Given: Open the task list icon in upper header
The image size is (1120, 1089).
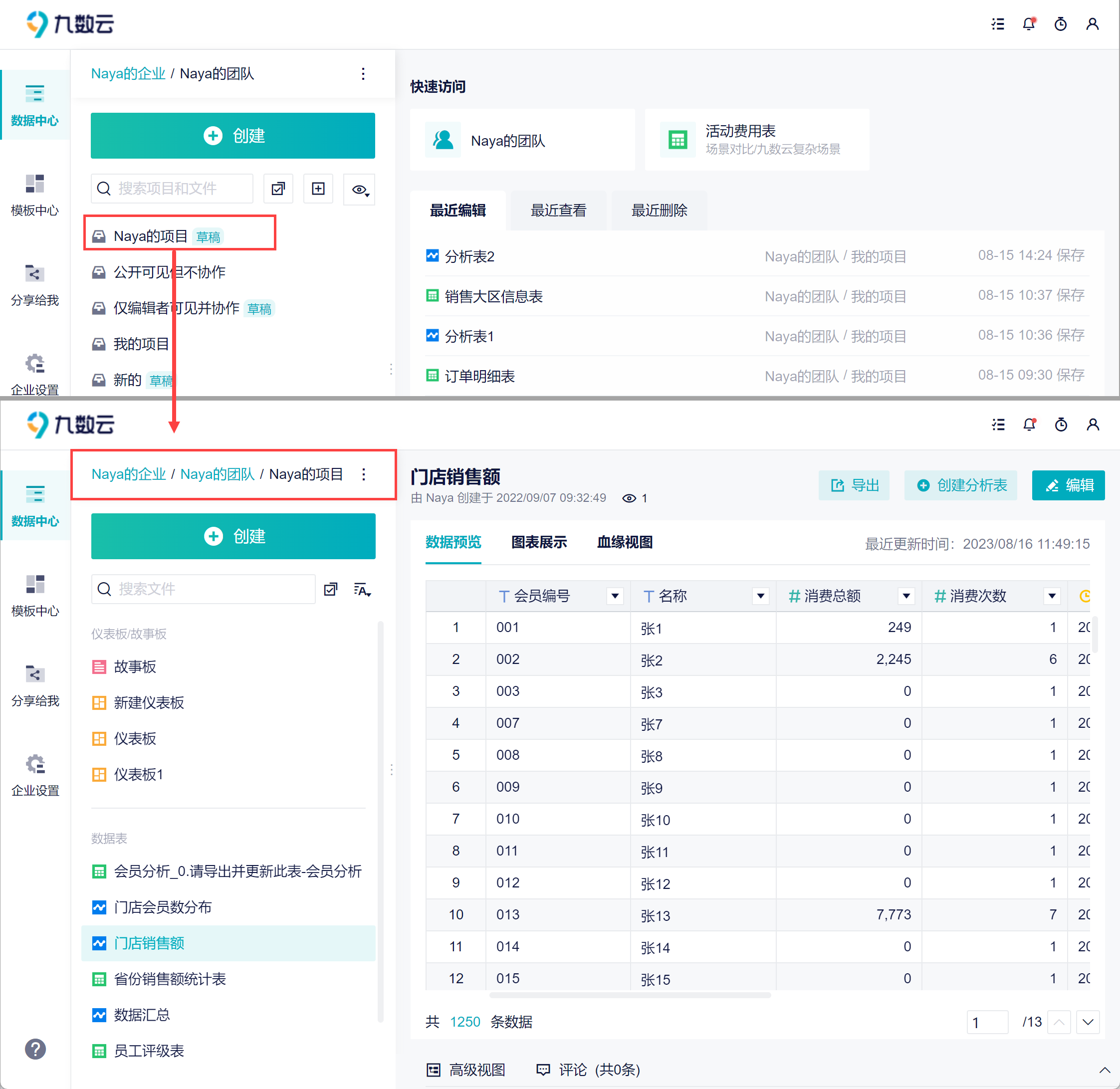Looking at the screenshot, I should pos(998,24).
